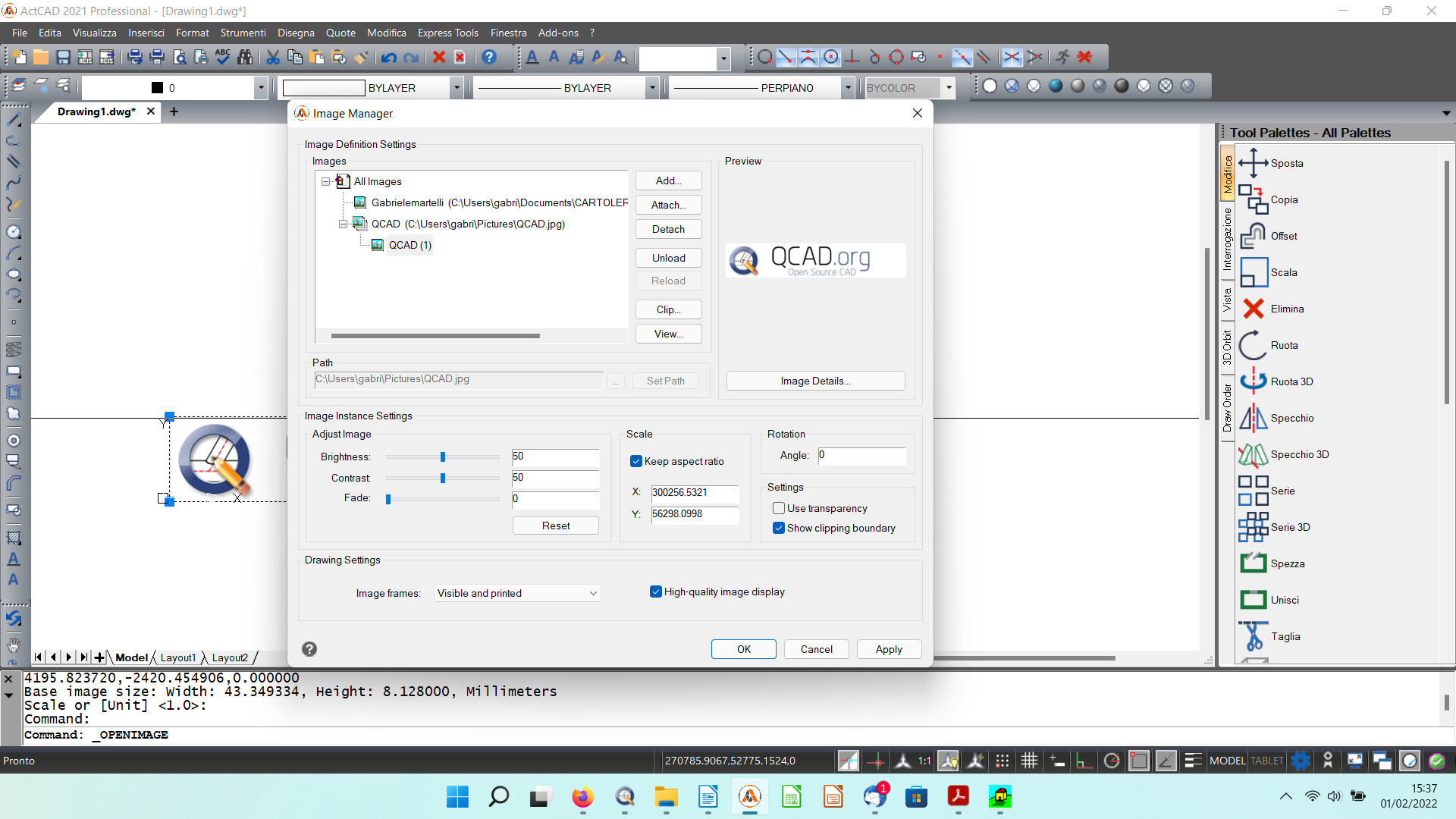This screenshot has height=819, width=1456.
Task: Click the Detach button
Action: tap(668, 229)
